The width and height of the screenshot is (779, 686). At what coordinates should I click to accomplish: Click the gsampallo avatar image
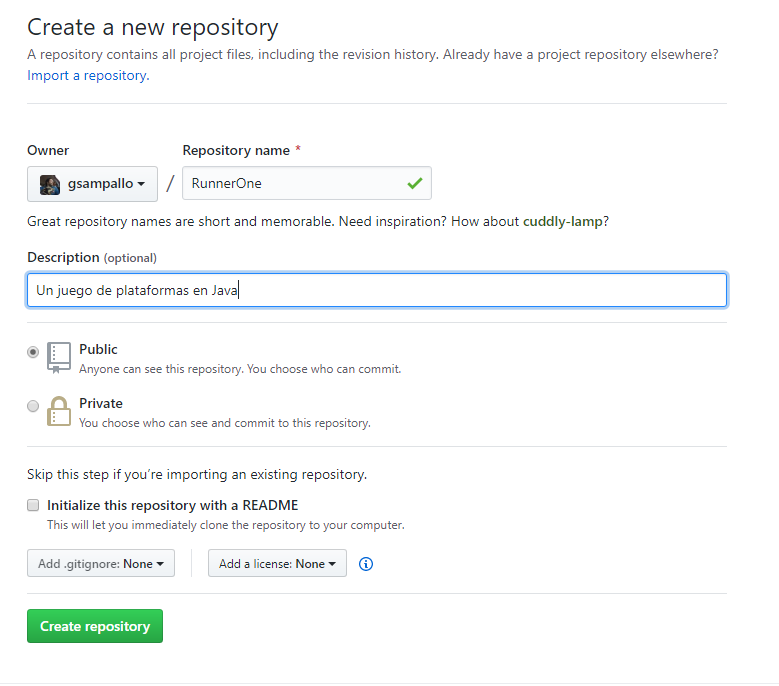click(x=50, y=184)
